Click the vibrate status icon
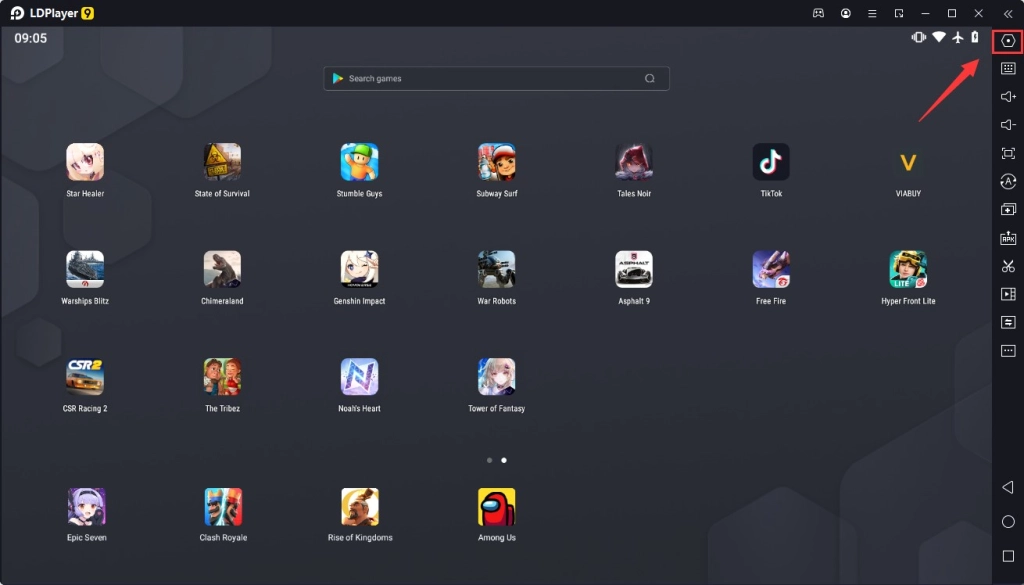Screen dimensions: 1024x585 click(919, 37)
